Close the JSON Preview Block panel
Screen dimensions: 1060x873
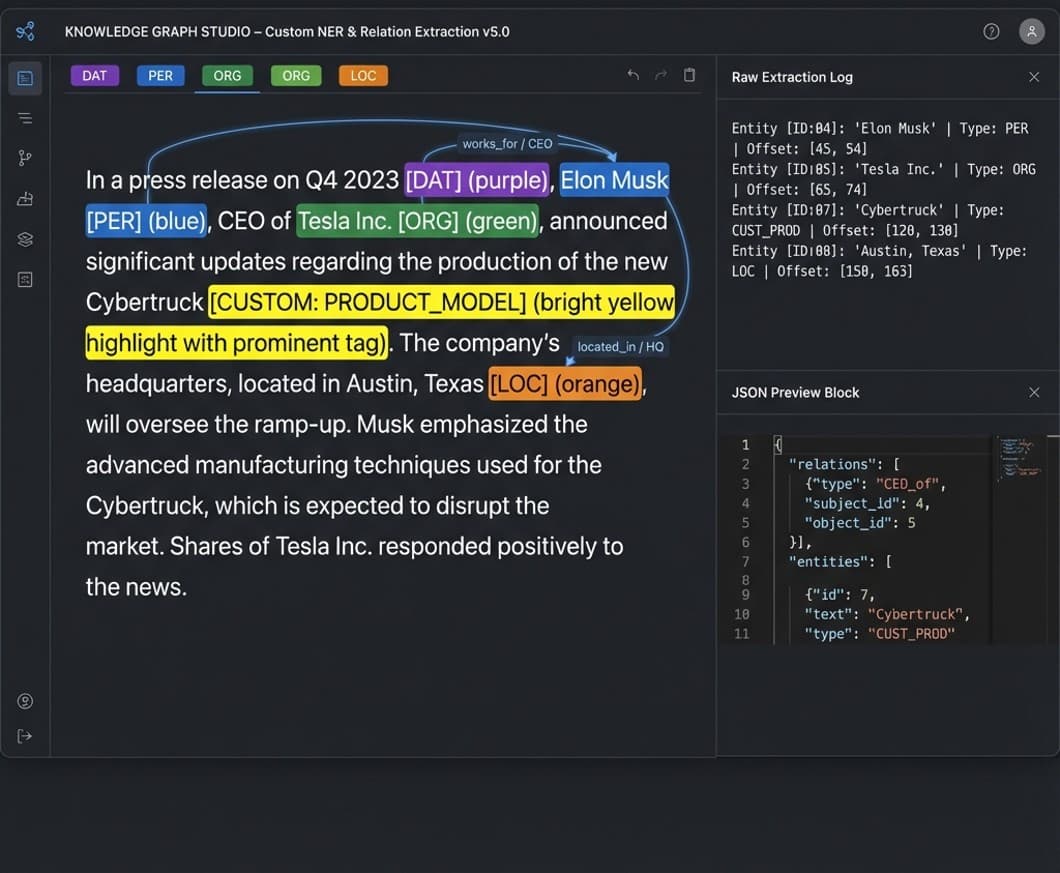tap(1034, 392)
